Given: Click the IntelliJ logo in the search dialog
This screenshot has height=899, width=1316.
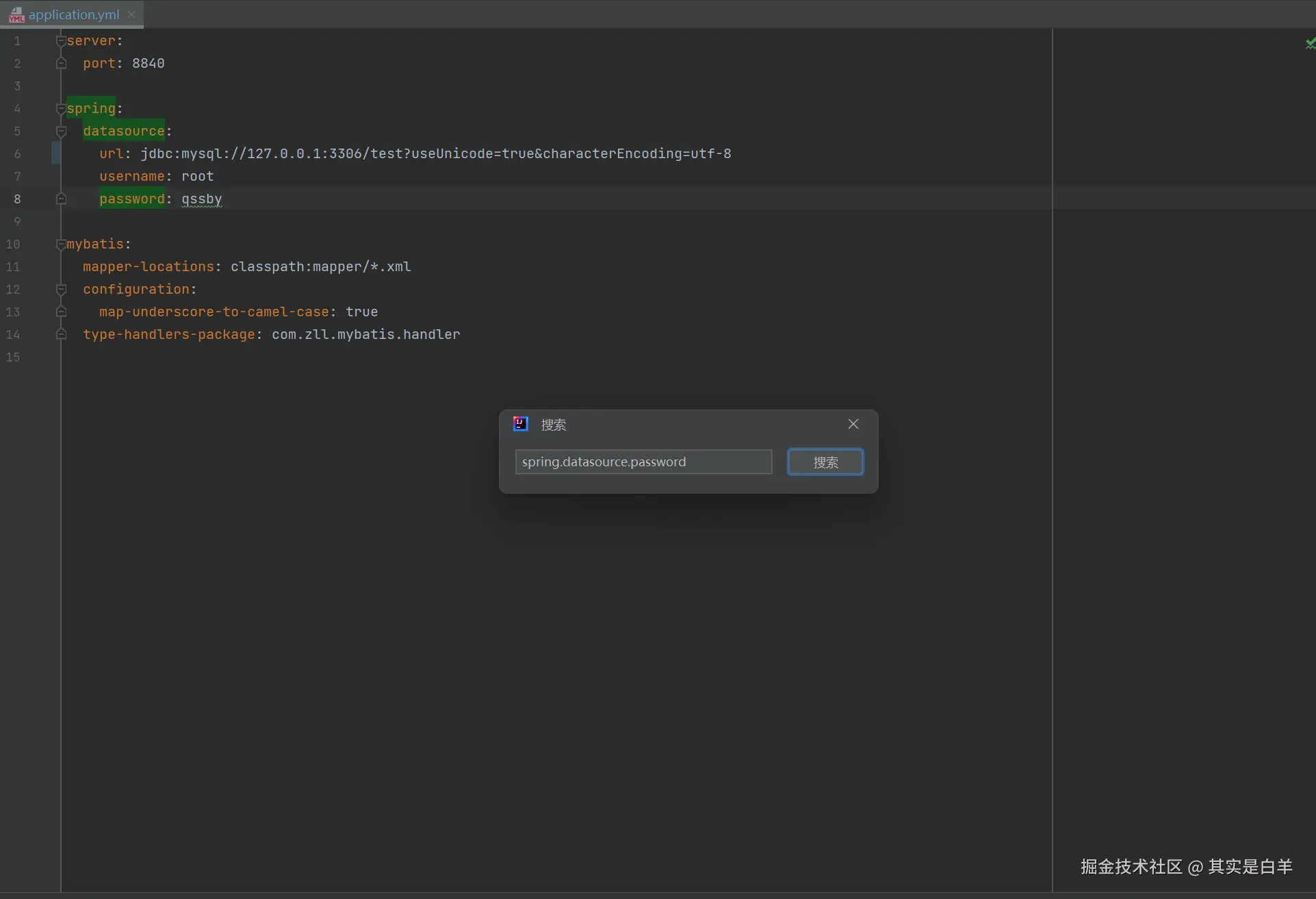Looking at the screenshot, I should tap(521, 424).
